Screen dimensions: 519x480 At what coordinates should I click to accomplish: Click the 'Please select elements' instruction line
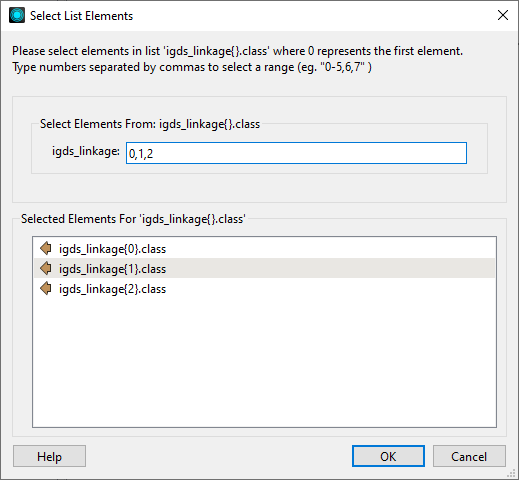tap(237, 51)
